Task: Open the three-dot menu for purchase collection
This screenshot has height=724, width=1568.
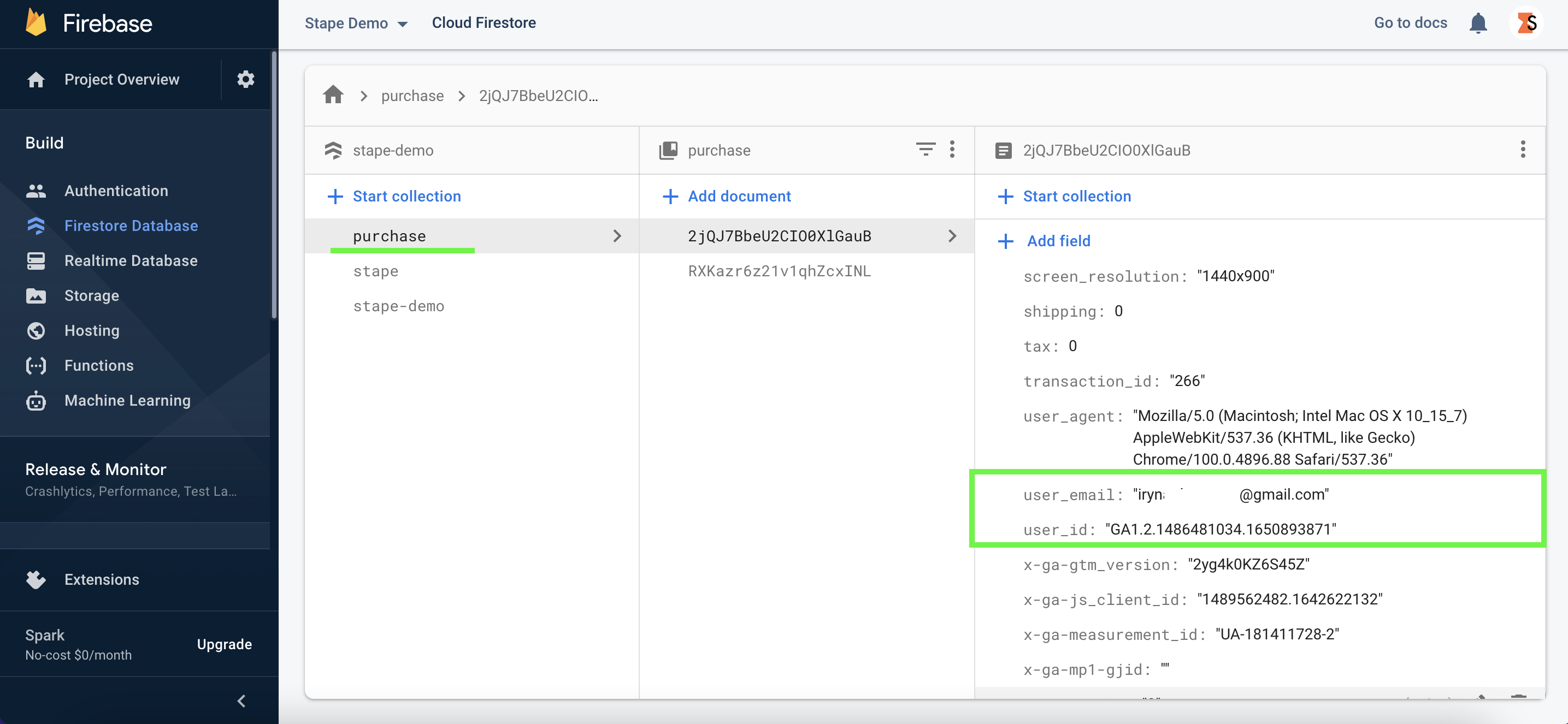Action: 952,150
